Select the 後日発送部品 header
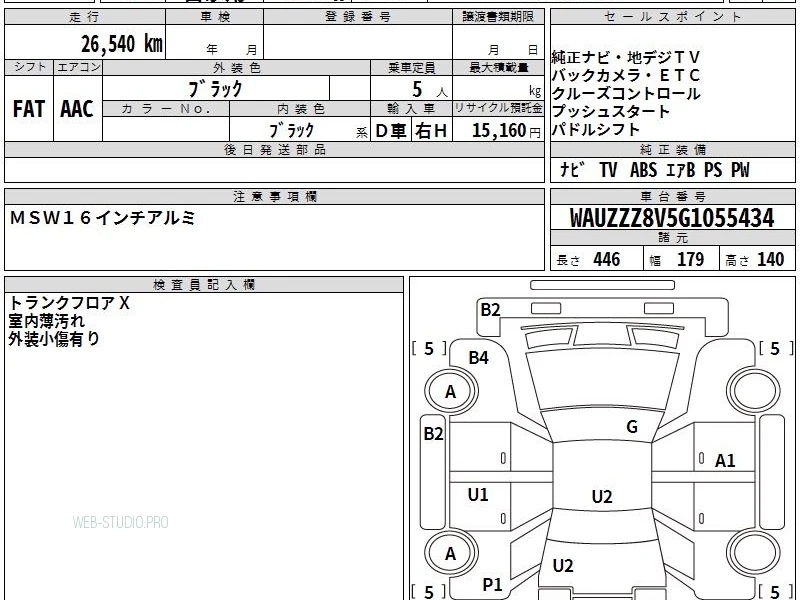The height and width of the screenshot is (600, 800). [x=274, y=149]
